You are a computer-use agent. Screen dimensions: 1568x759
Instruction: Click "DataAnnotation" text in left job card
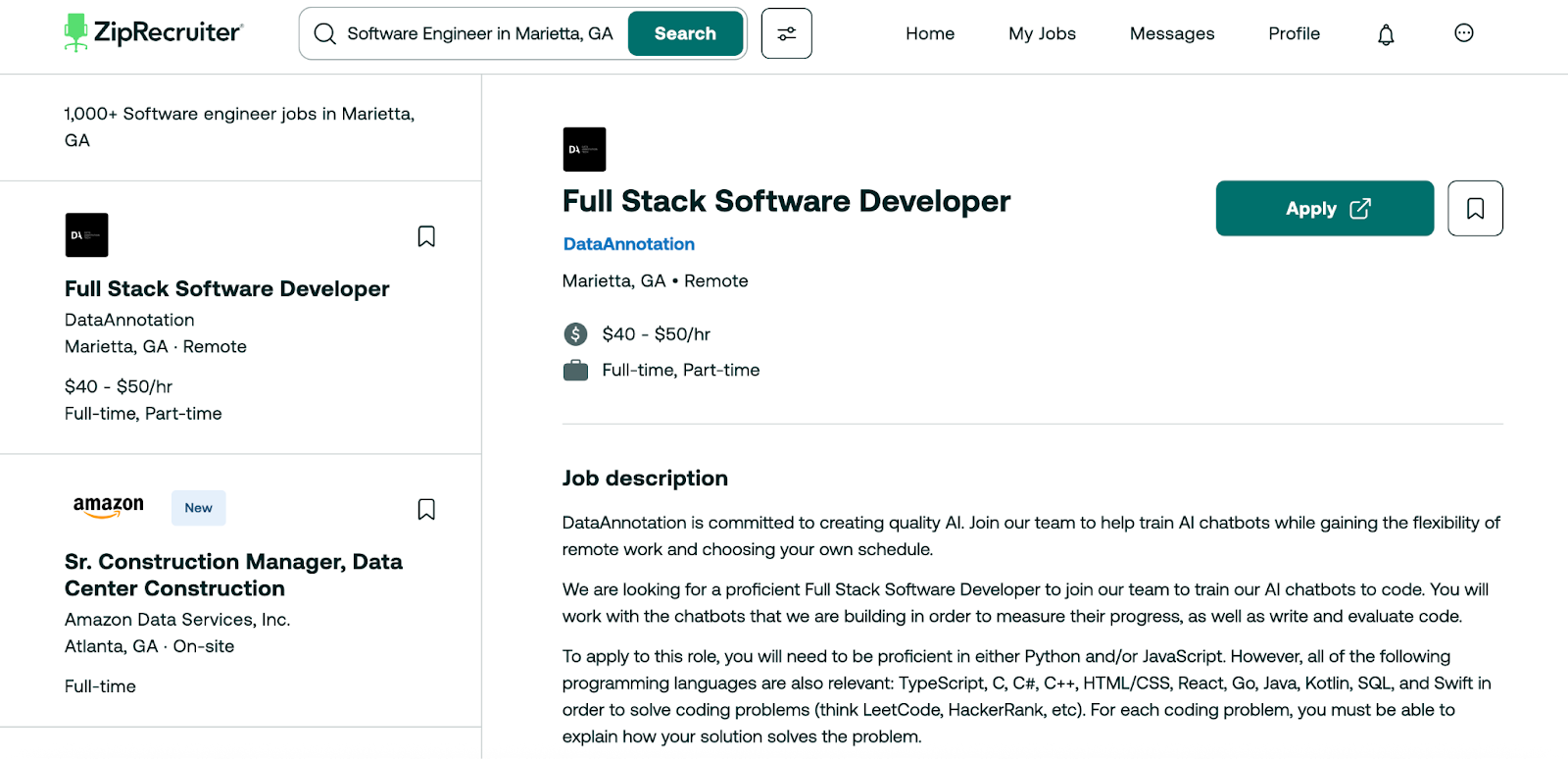129,320
